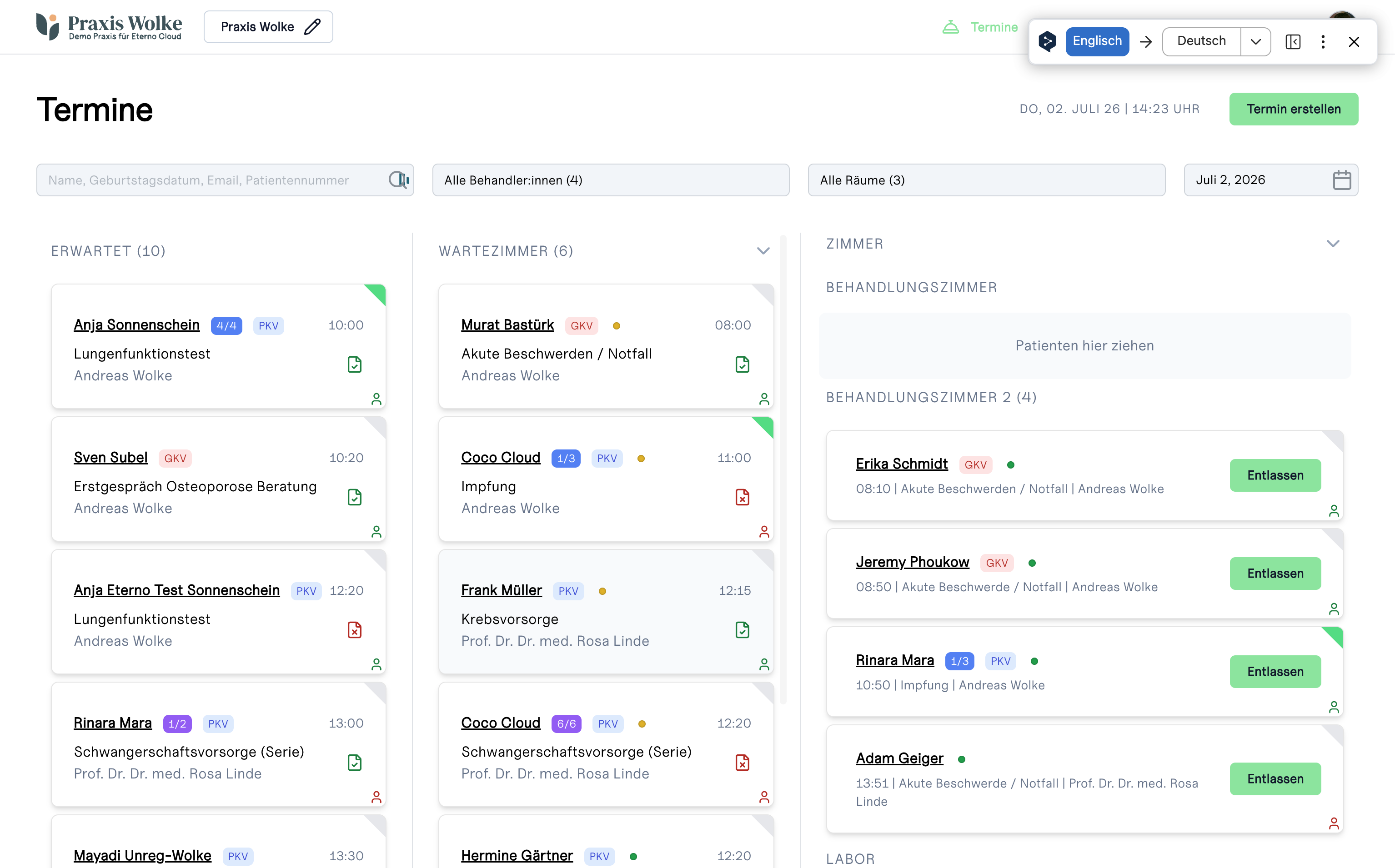The width and height of the screenshot is (1395, 868).
Task: Click person icon on Murat Bastürk card
Action: tap(764, 399)
